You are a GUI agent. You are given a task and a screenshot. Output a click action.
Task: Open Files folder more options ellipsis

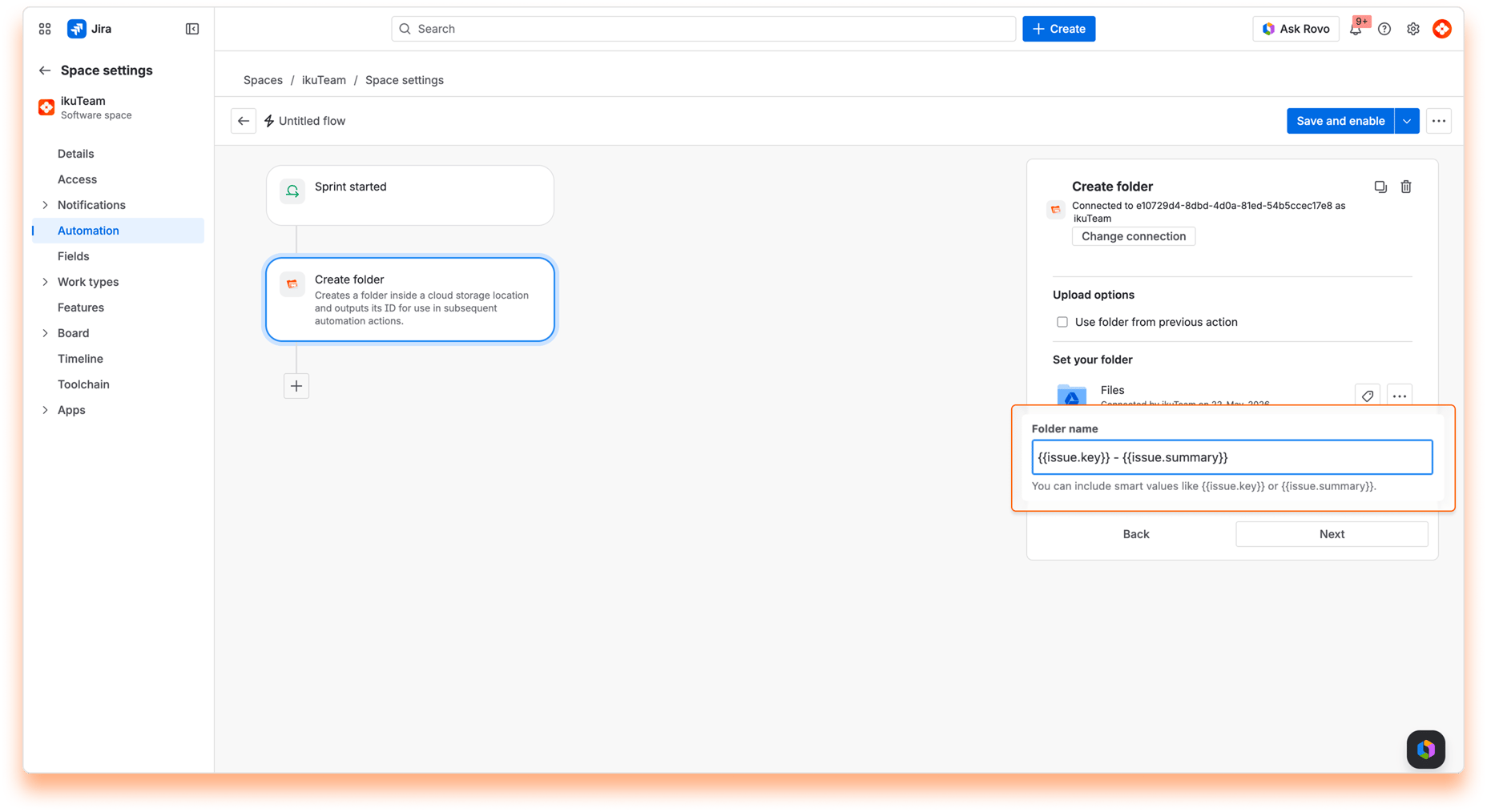(x=1400, y=396)
